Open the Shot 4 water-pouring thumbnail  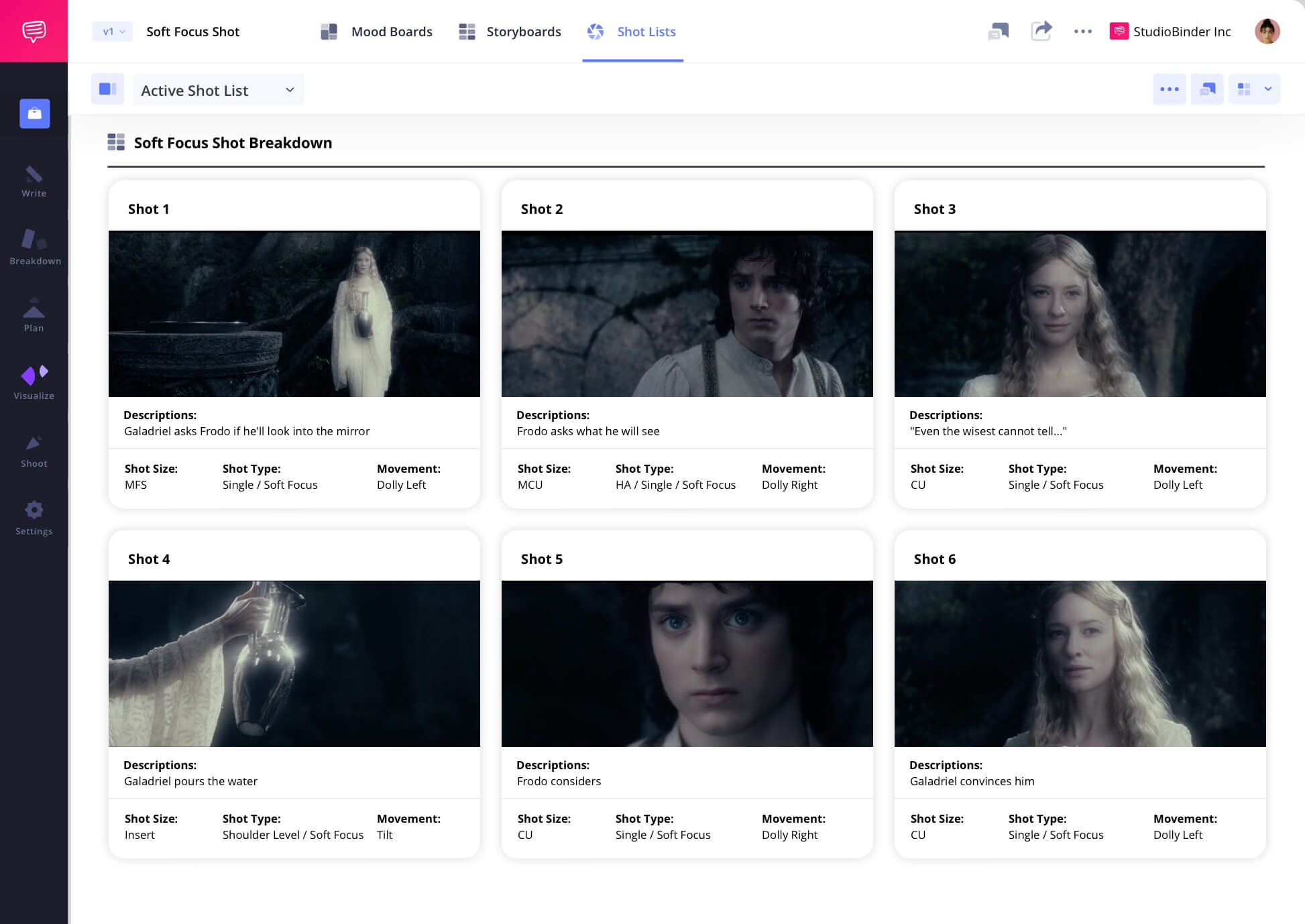294,663
